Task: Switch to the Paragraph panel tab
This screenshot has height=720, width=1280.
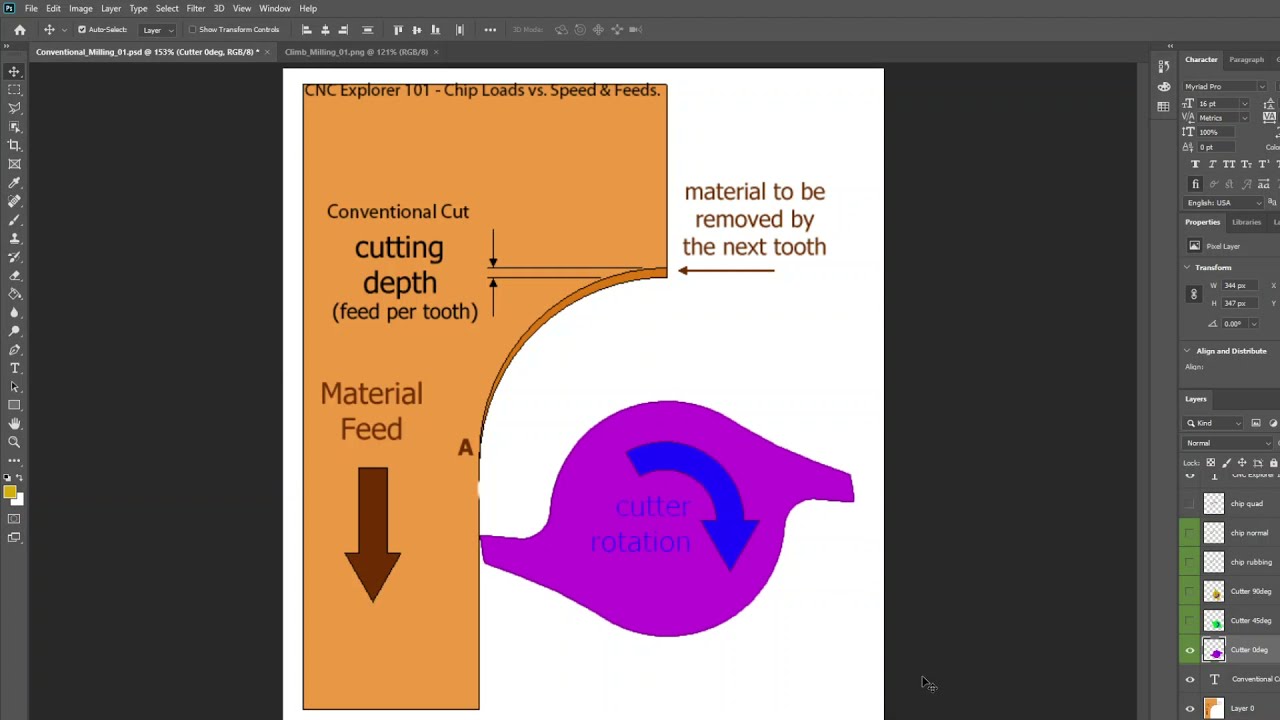Action: 1247,60
